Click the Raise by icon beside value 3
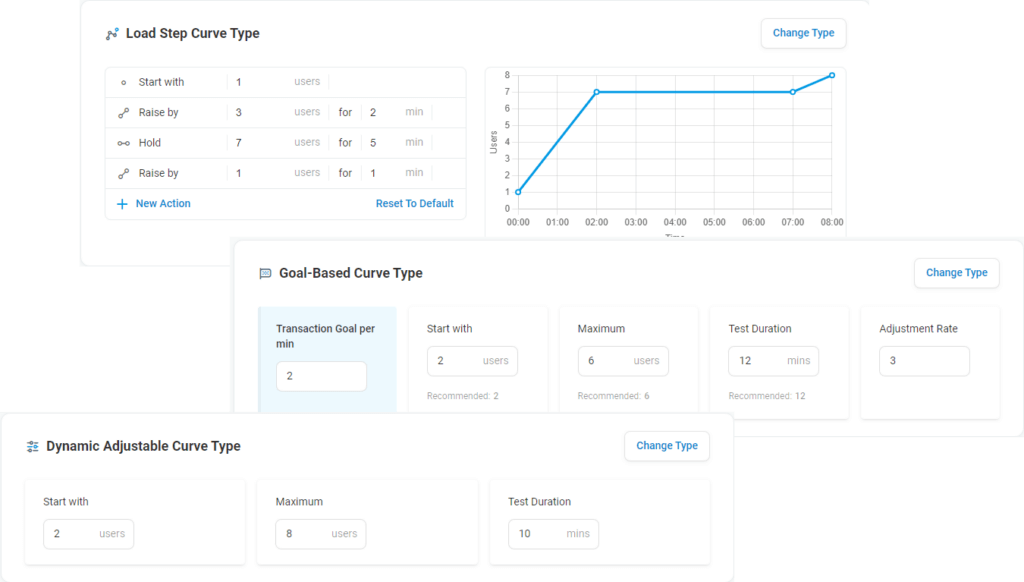This screenshot has height=582, width=1024. [x=126, y=112]
